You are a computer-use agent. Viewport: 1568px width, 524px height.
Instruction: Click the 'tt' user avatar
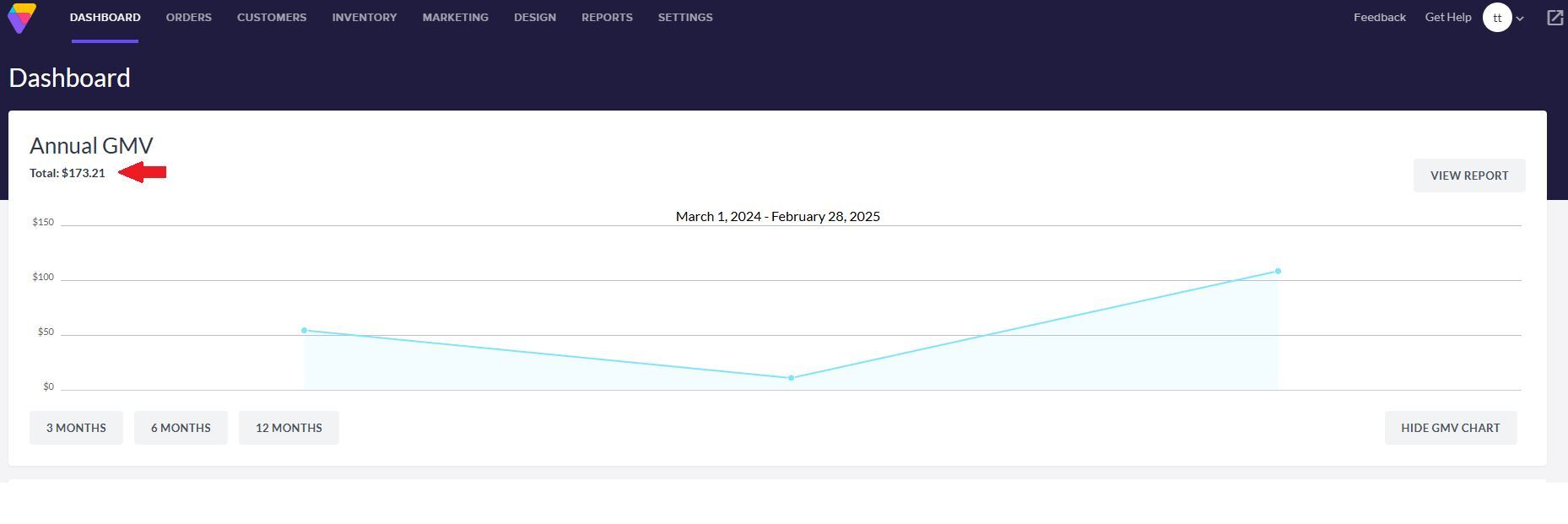coord(1496,18)
